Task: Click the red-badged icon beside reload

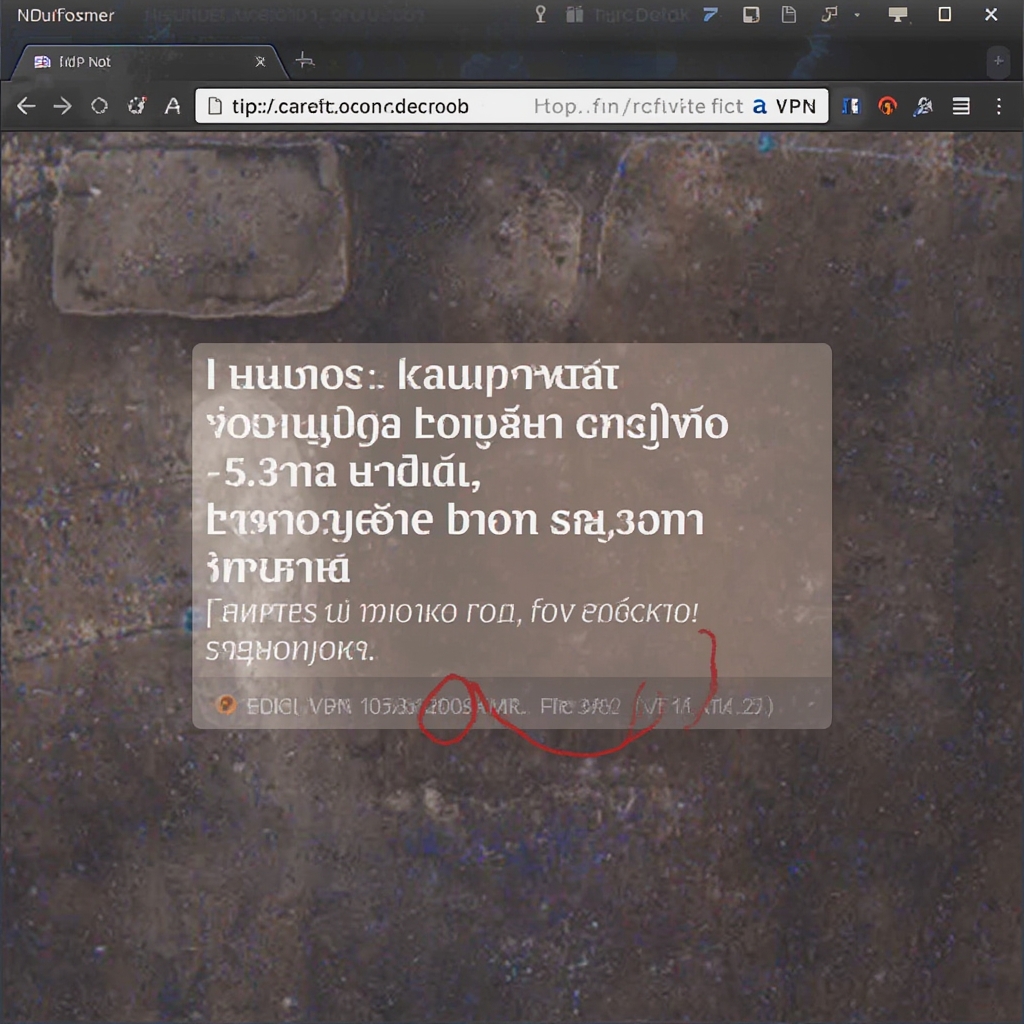Action: (136, 106)
